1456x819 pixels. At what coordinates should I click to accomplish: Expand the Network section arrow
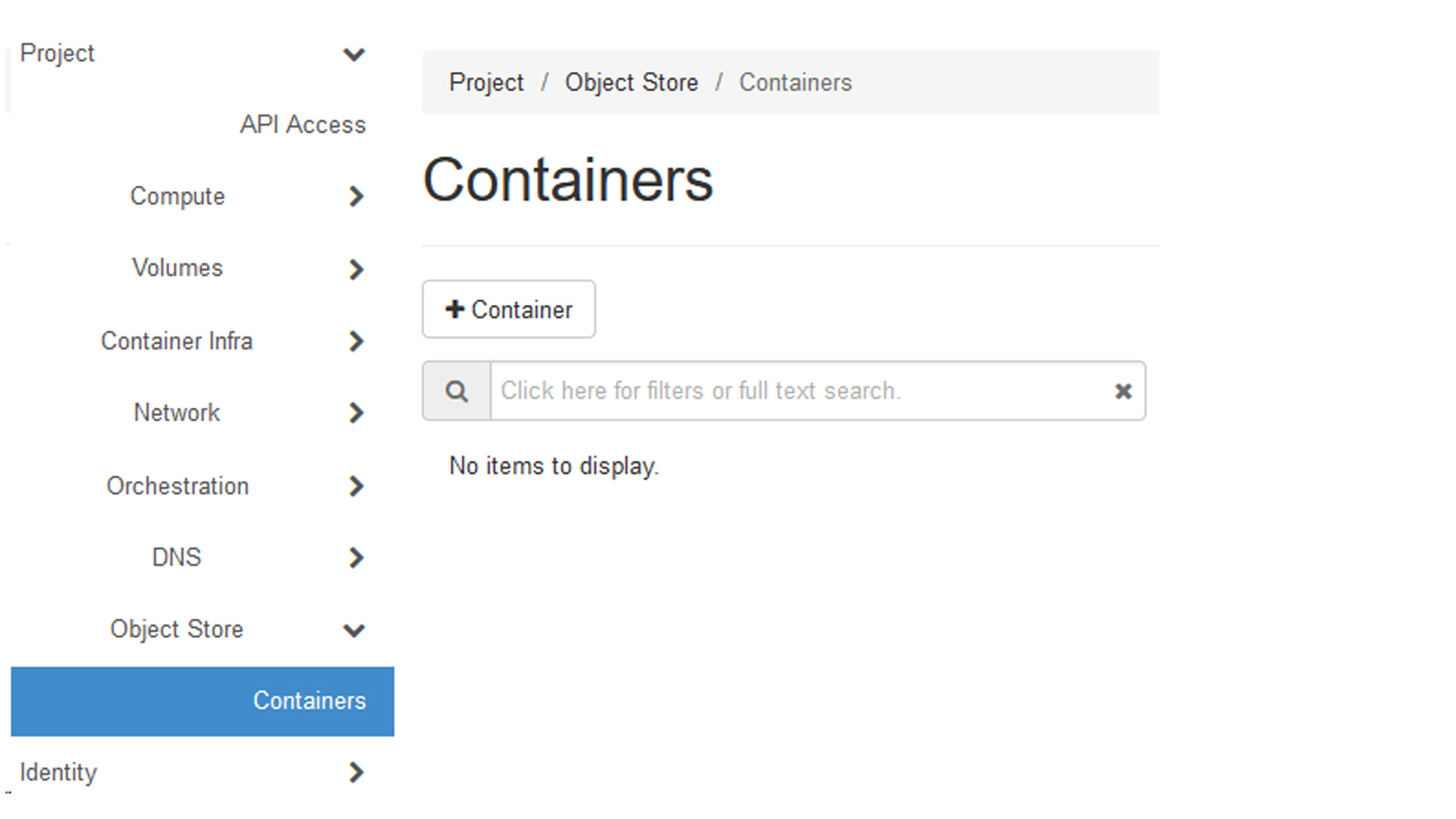(356, 413)
